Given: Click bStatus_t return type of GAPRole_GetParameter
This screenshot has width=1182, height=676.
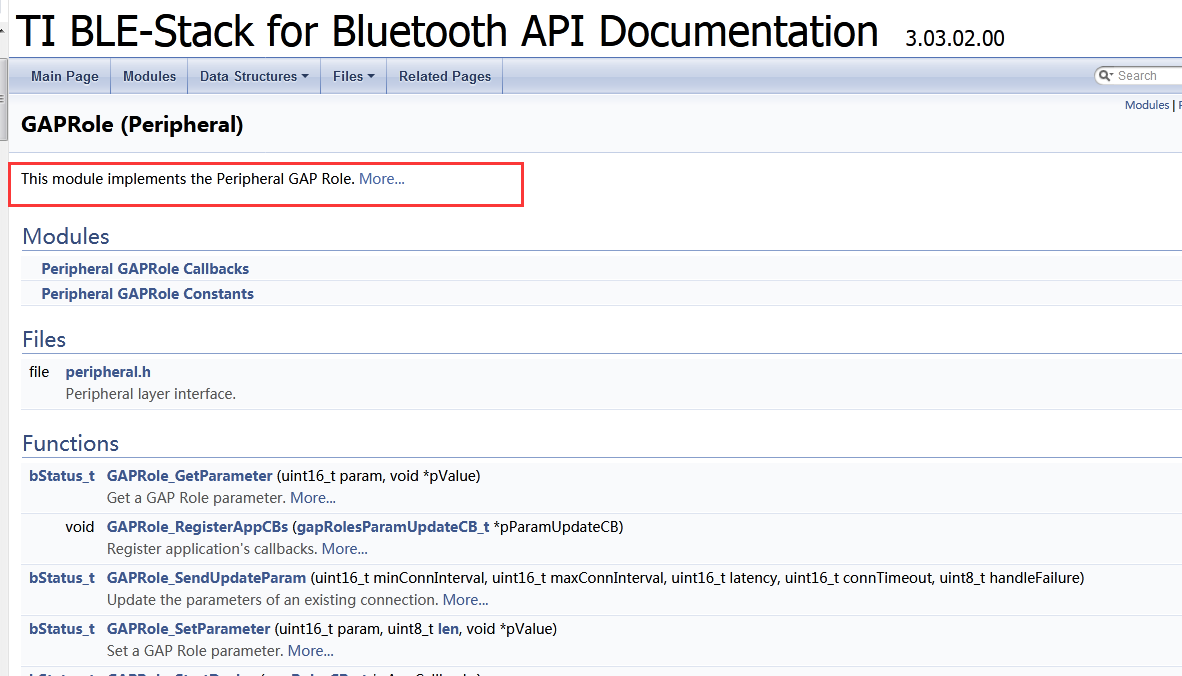Looking at the screenshot, I should tap(61, 476).
